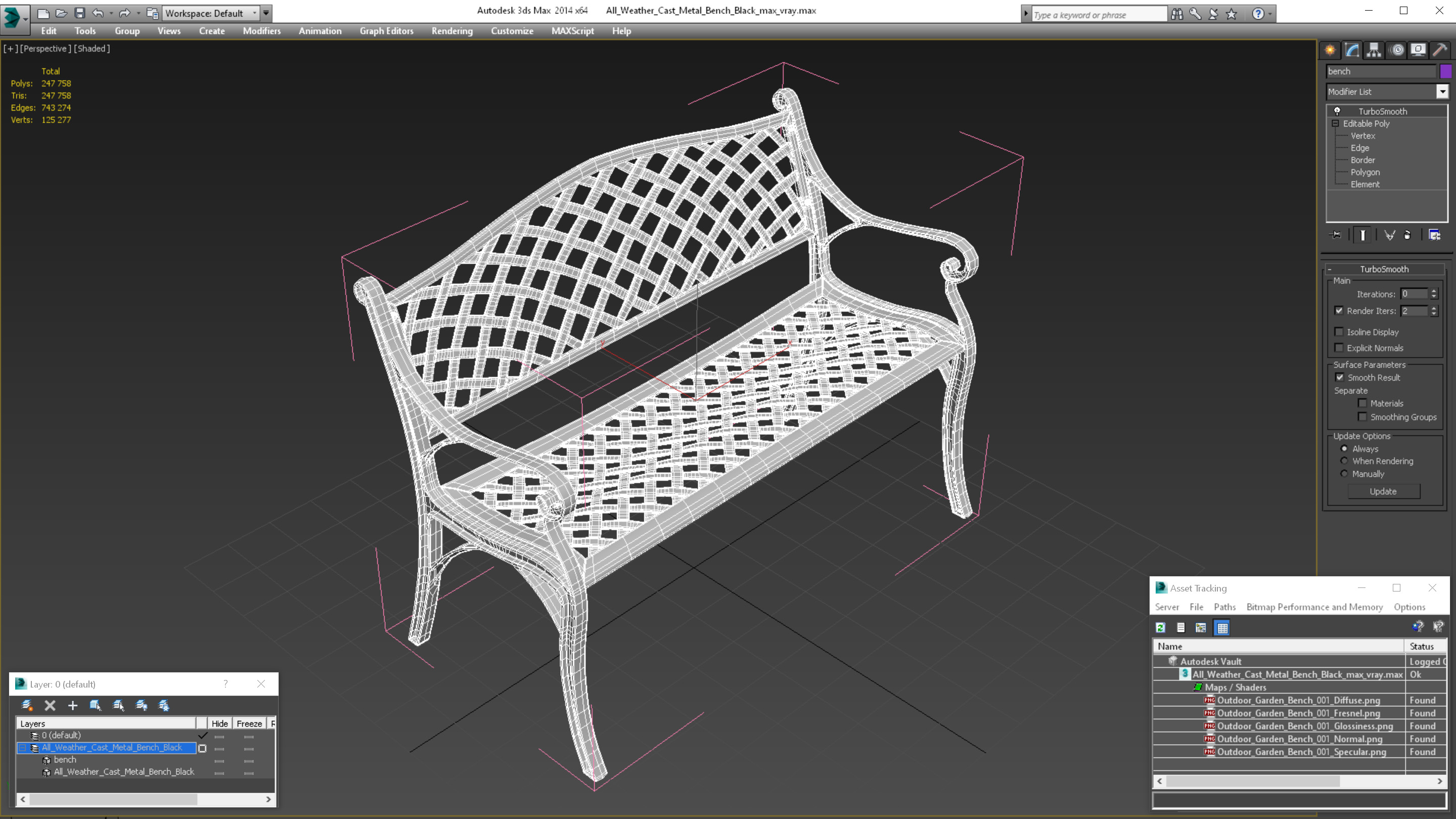Select Polygon sub-object level

click(x=1364, y=172)
